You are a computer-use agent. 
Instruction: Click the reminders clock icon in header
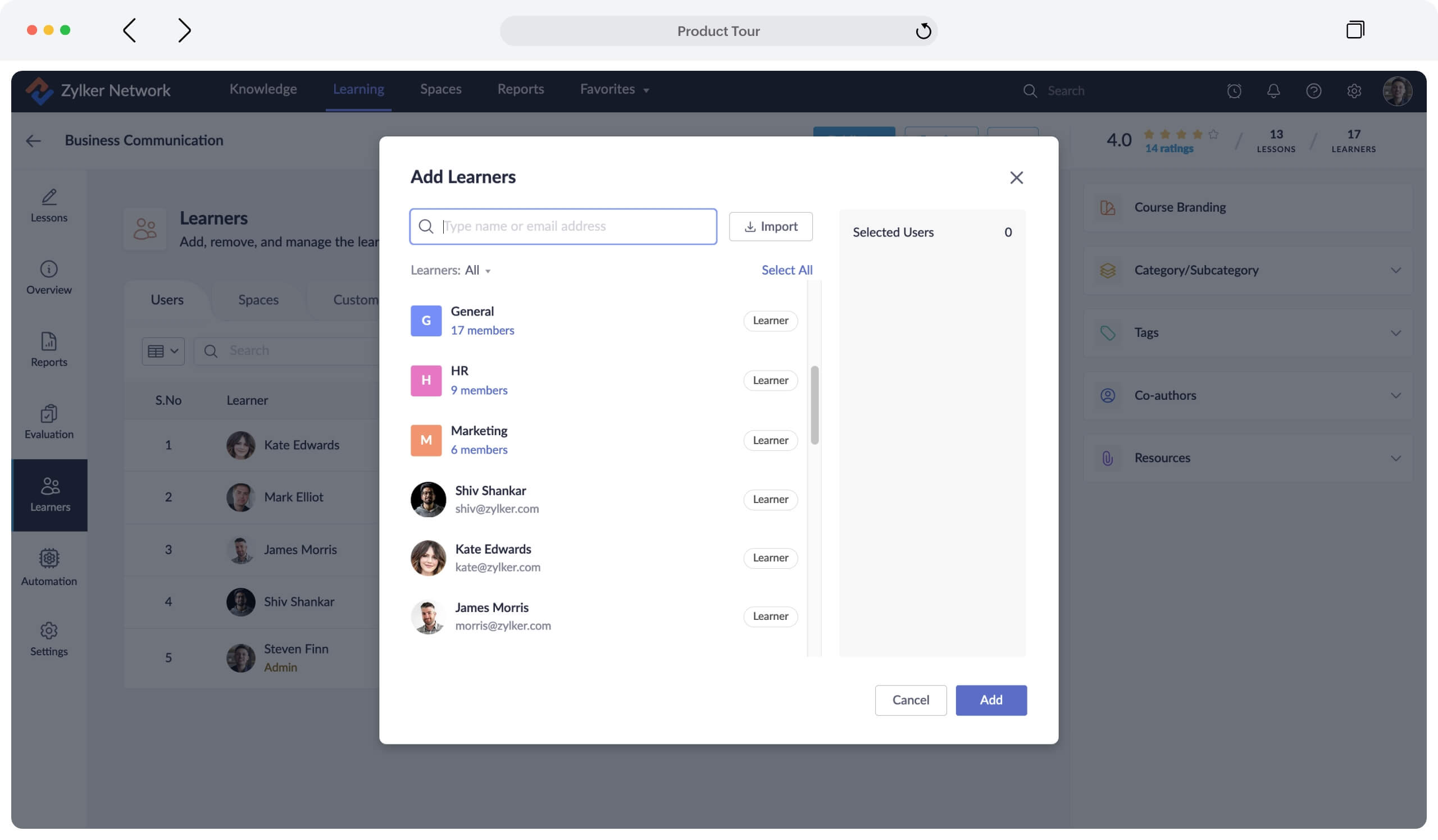click(1234, 90)
